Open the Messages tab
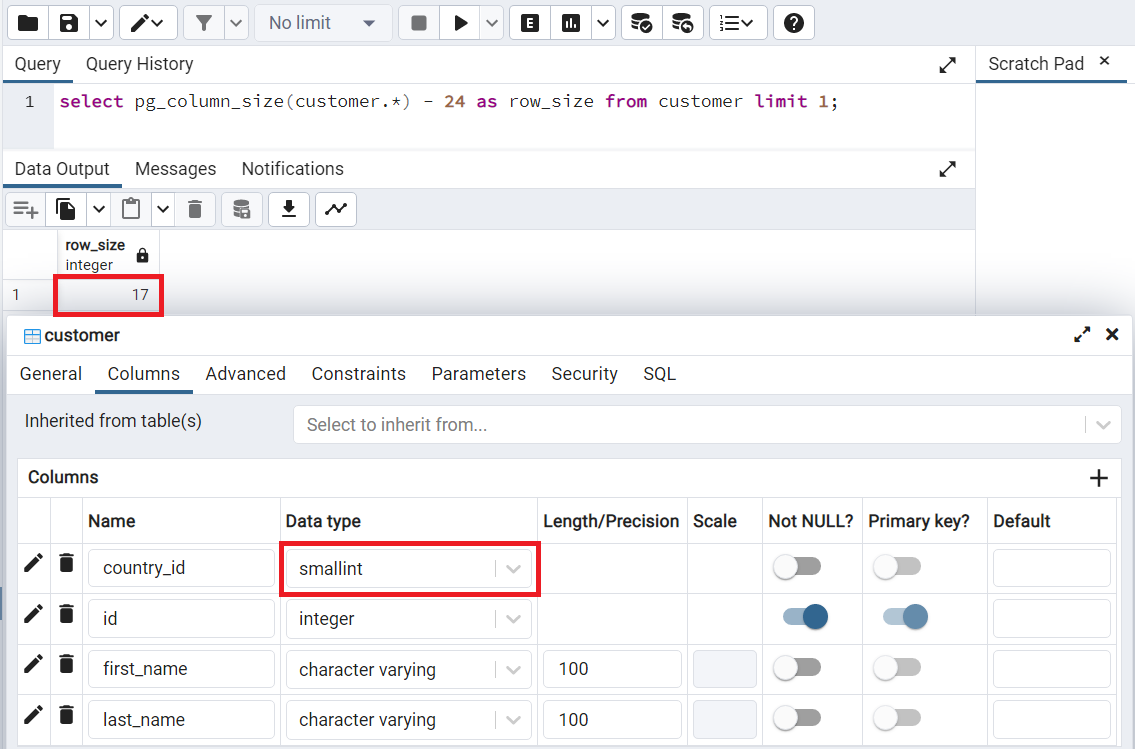This screenshot has width=1135, height=749. click(176, 169)
